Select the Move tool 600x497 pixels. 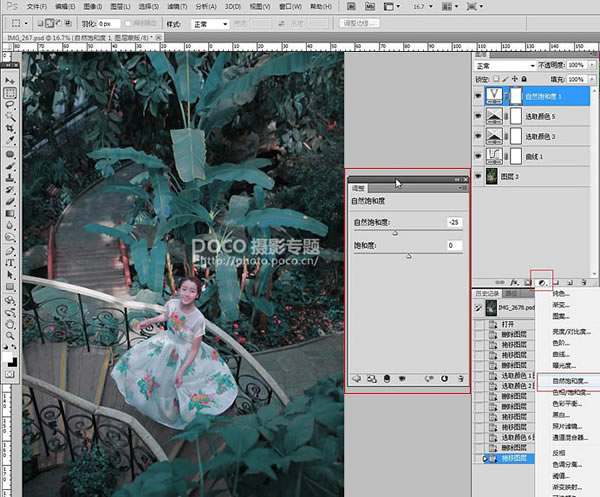click(x=10, y=81)
